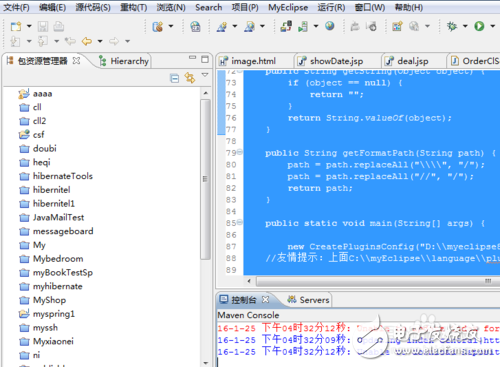The height and width of the screenshot is (367, 500).
Task: Click the package explorer scroll-up arrow
Action: click(205, 93)
